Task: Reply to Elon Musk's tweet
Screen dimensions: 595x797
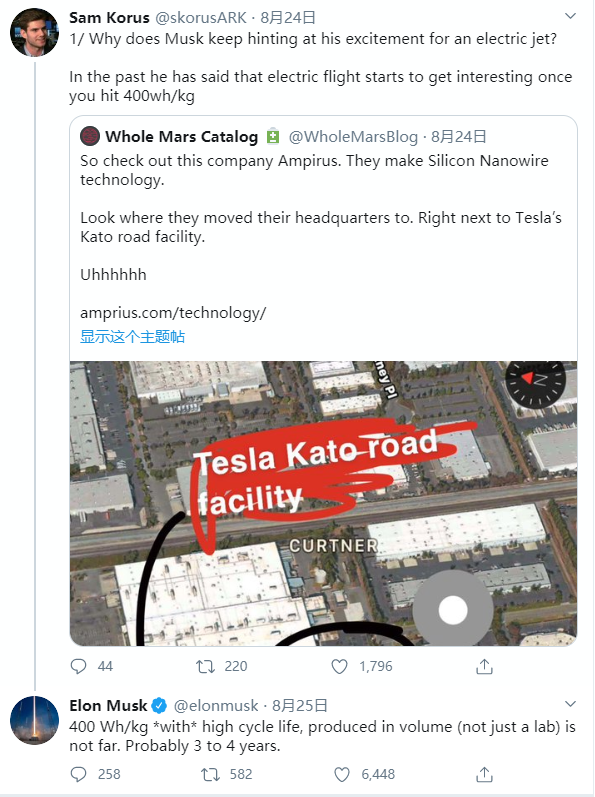Action: click(78, 774)
